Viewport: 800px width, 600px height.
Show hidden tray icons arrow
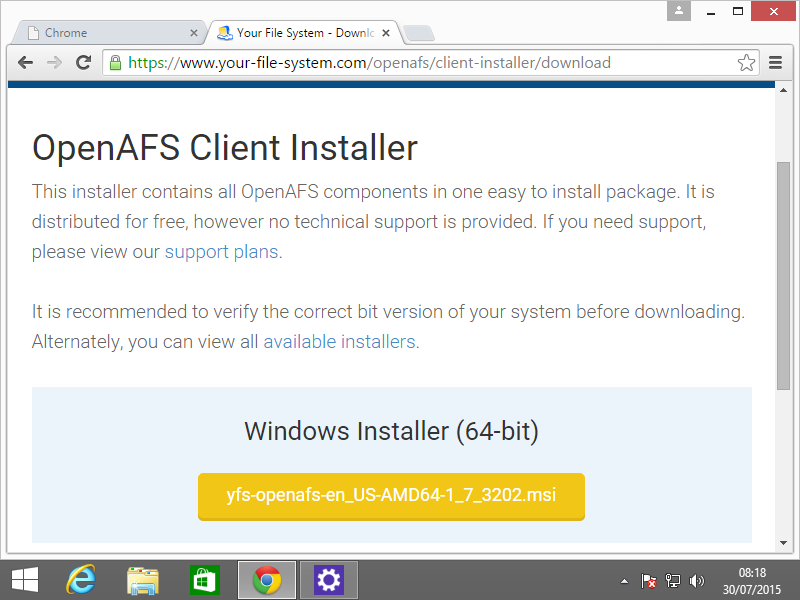[624, 581]
